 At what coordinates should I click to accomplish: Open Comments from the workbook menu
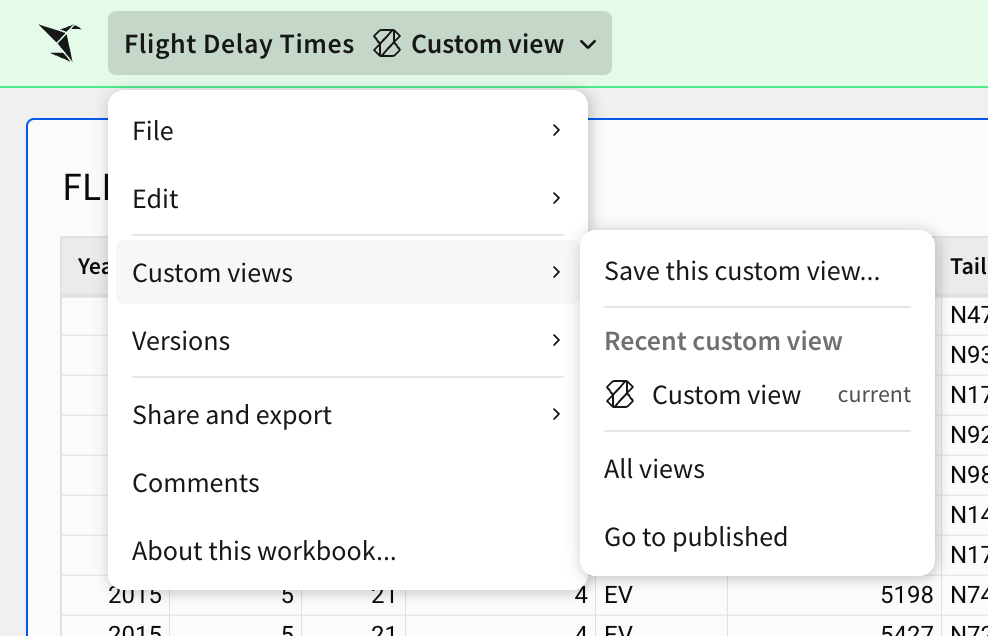(x=196, y=483)
